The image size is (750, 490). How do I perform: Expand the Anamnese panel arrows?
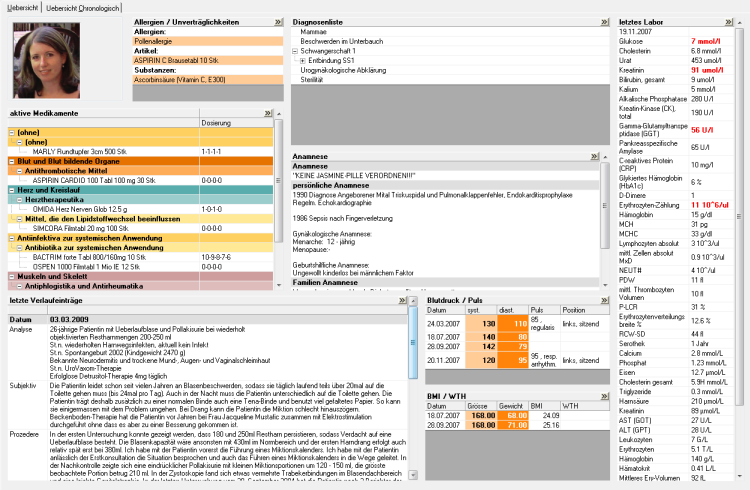point(594,156)
